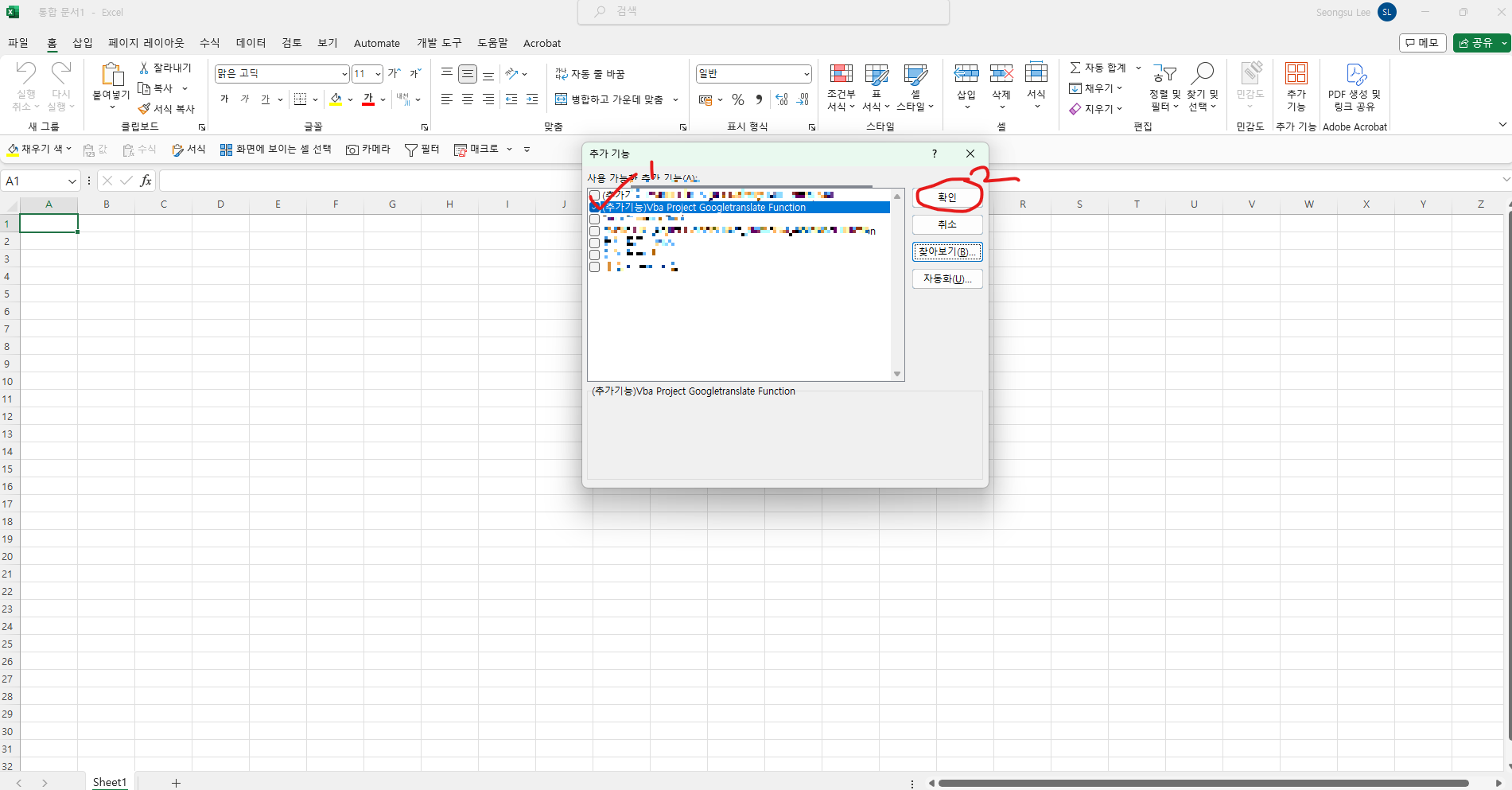Screen dimensions: 1512x790
Task: Click the 삭제 cells icon
Action: [x=1001, y=74]
